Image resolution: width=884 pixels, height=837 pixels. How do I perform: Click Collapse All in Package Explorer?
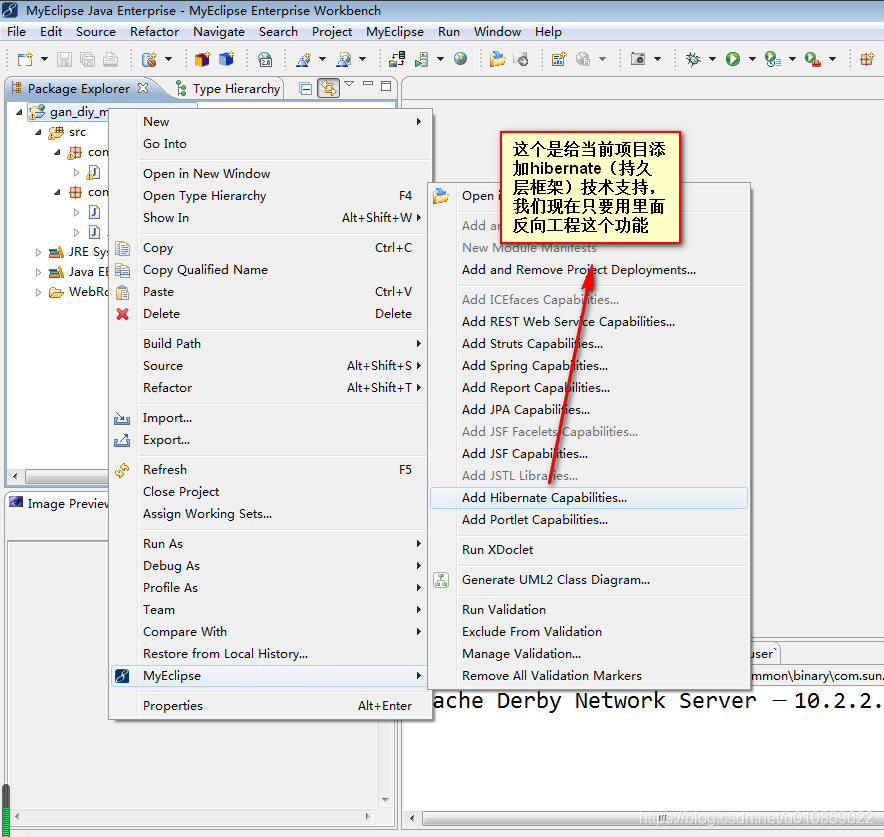point(306,88)
